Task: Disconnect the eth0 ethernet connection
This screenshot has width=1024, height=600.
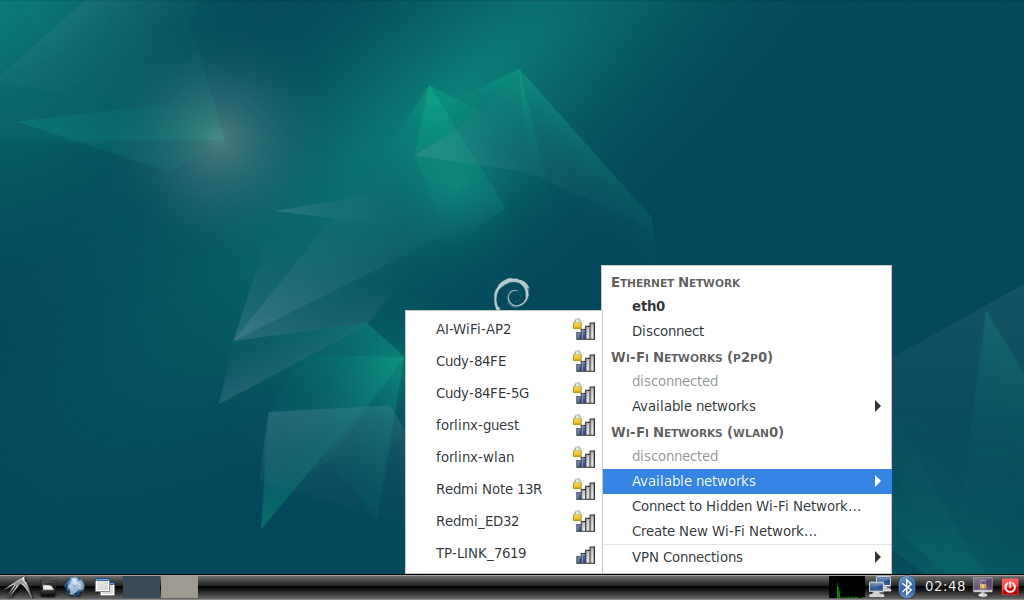Action: point(746,331)
